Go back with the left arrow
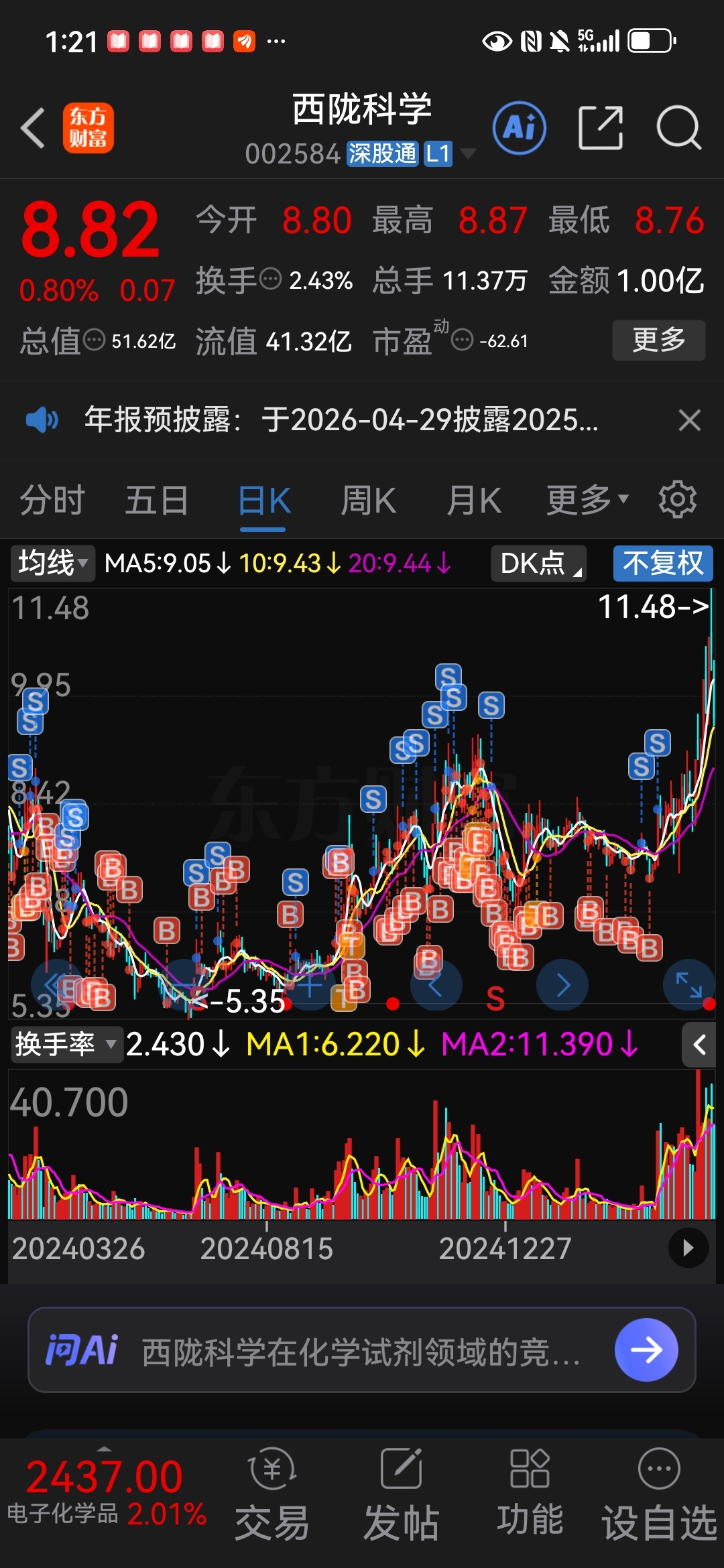724x1568 pixels. click(x=32, y=127)
